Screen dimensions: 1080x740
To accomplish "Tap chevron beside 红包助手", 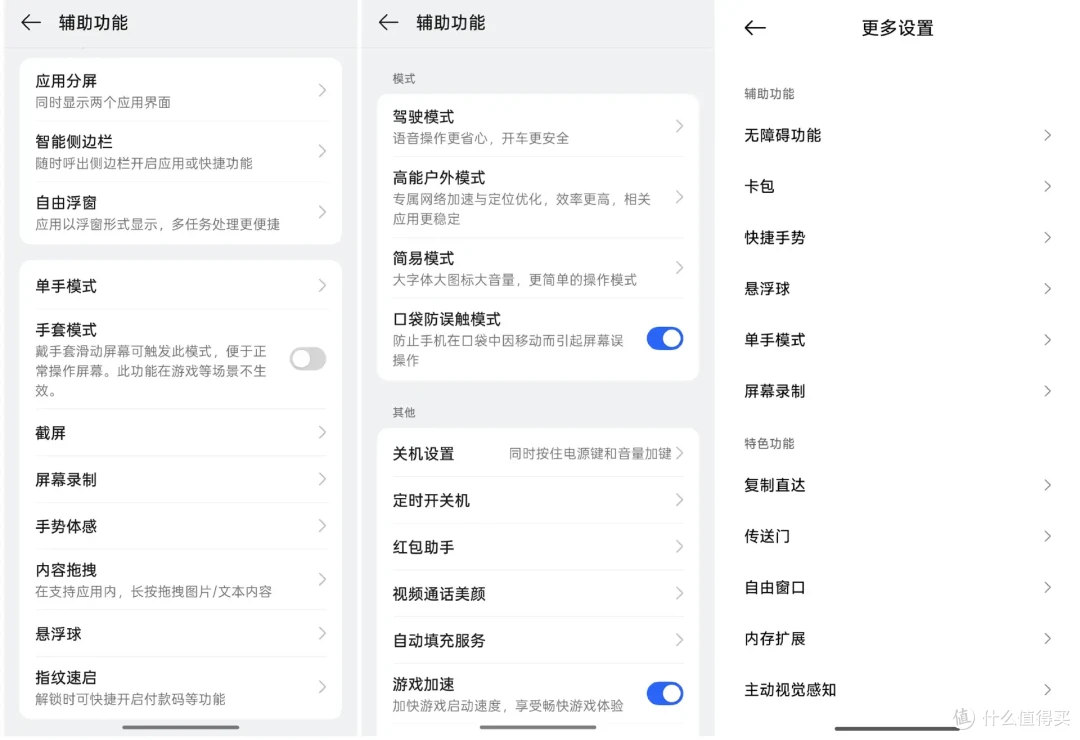I will pos(679,547).
